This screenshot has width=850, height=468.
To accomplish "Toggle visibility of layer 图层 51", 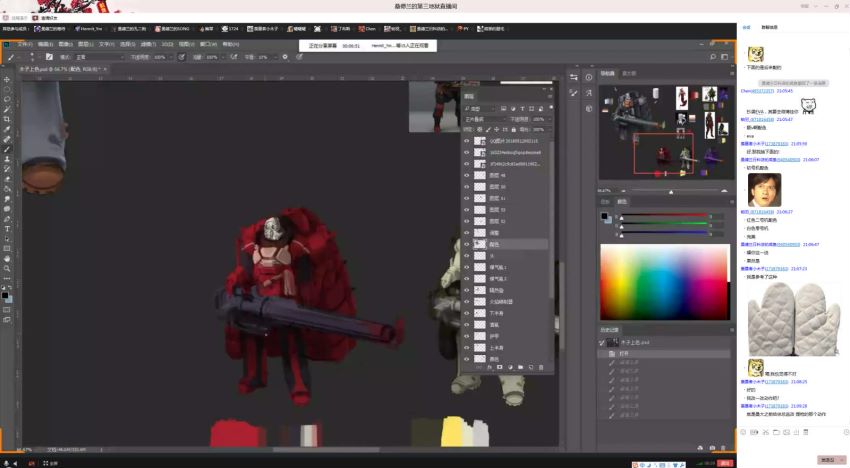I will [466, 198].
